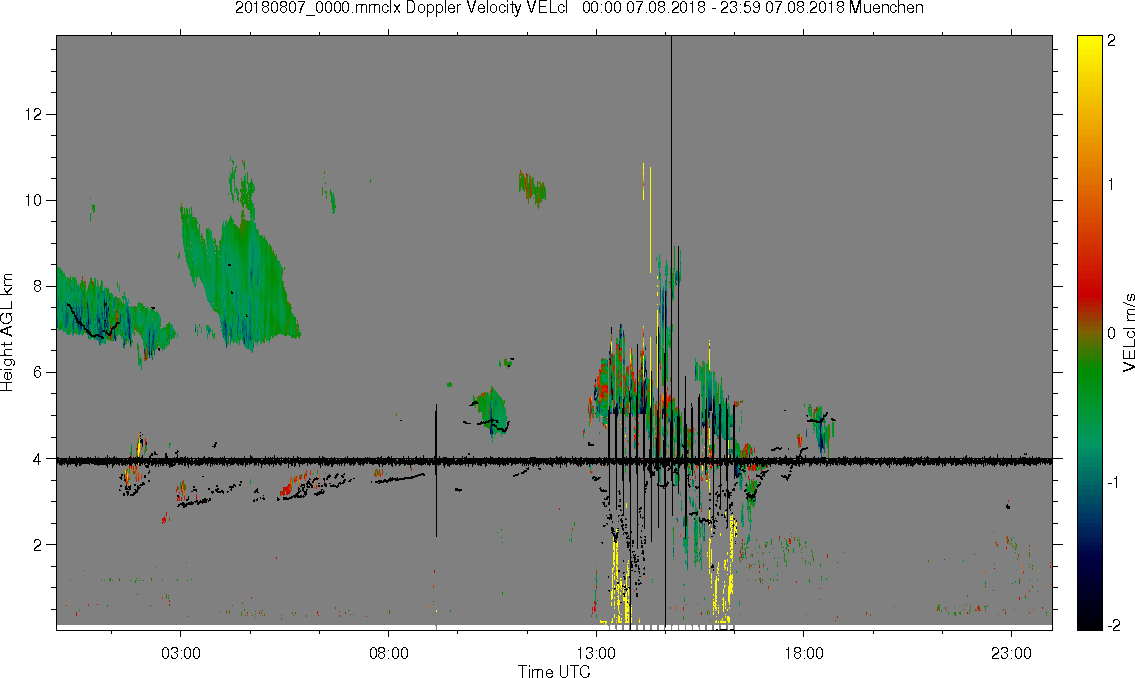Click the colorbar label -1
This screenshot has width=1135, height=678.
pos(1113,482)
